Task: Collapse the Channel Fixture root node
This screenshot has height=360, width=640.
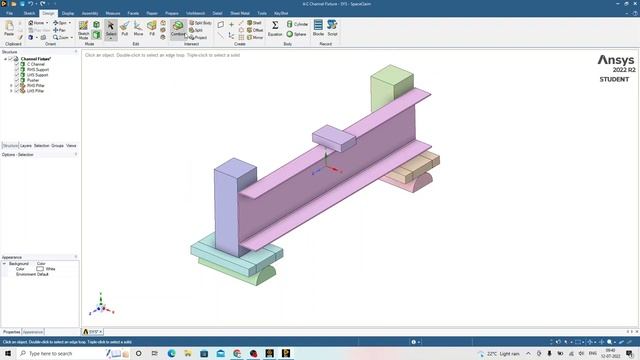Action: [x=6, y=59]
